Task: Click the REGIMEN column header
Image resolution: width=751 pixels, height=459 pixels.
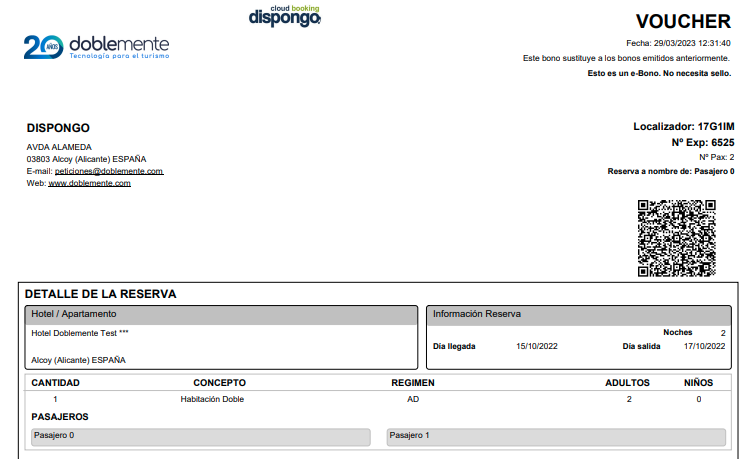Action: 413,383
